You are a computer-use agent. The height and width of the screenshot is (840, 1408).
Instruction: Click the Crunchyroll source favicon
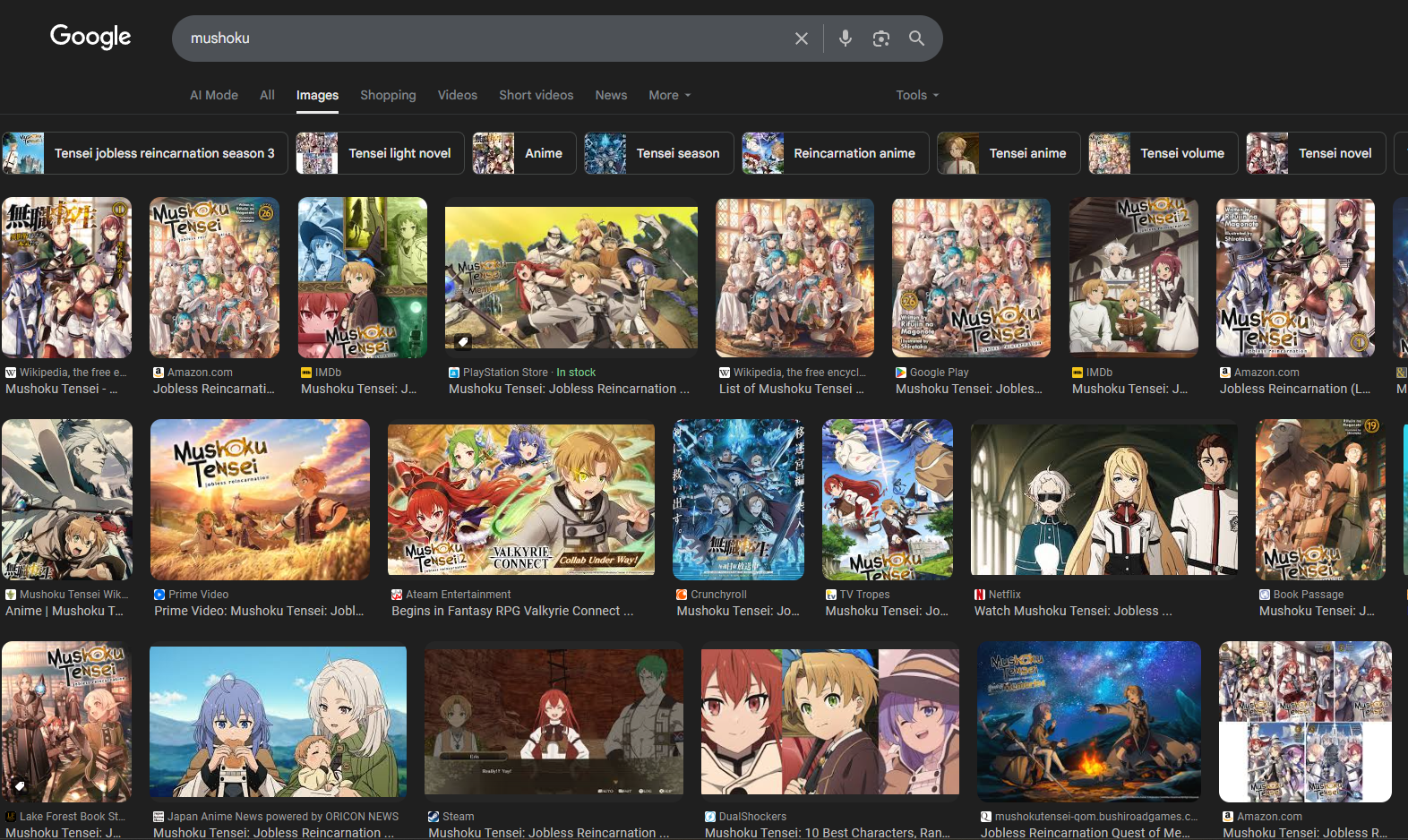tap(682, 595)
